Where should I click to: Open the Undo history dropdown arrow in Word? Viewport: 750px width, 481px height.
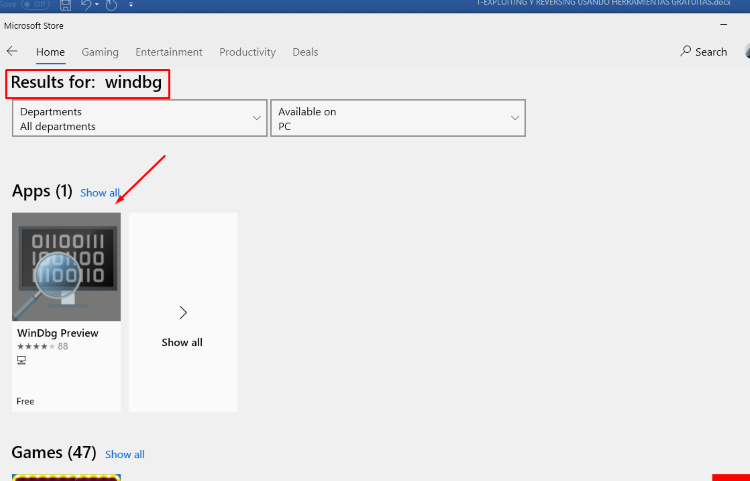pyautogui.click(x=97, y=5)
